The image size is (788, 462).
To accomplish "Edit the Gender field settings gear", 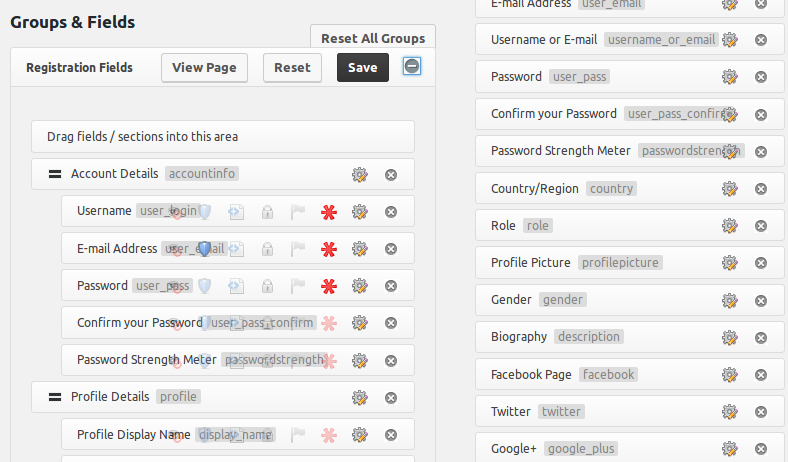I will point(730,300).
